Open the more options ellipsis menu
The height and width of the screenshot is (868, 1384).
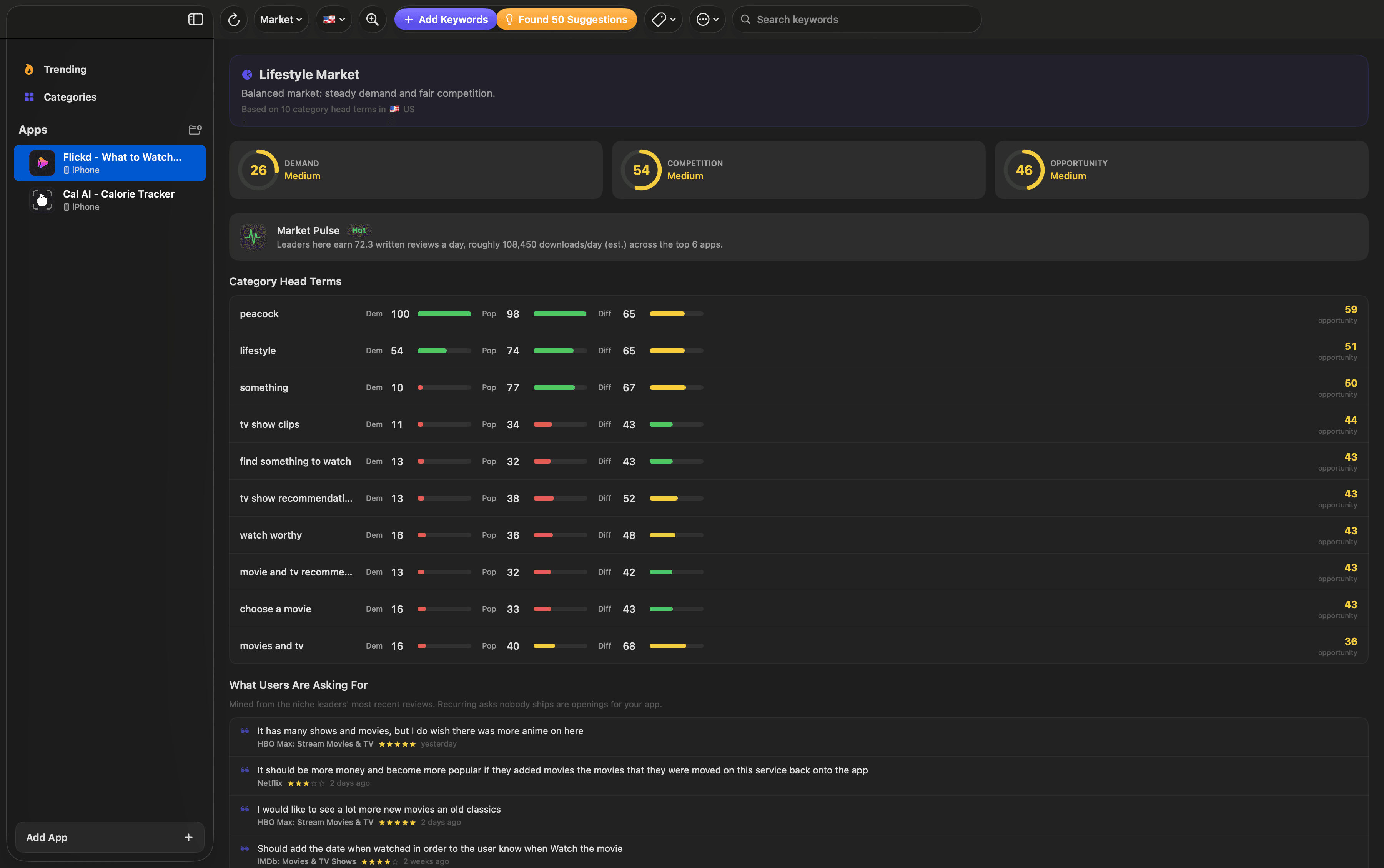707,20
